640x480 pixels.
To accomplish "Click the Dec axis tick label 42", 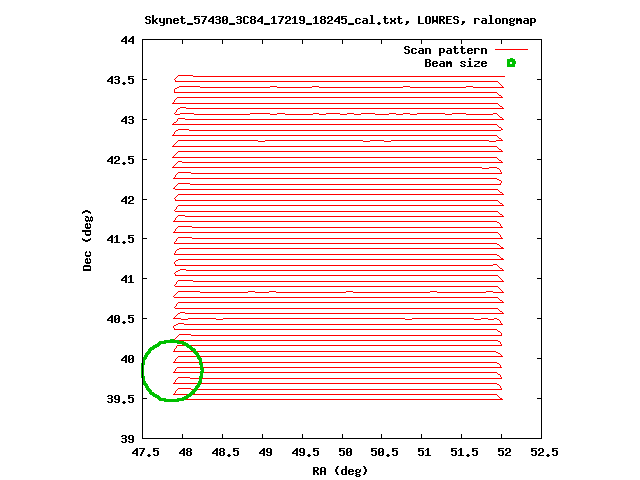I will (127, 200).
